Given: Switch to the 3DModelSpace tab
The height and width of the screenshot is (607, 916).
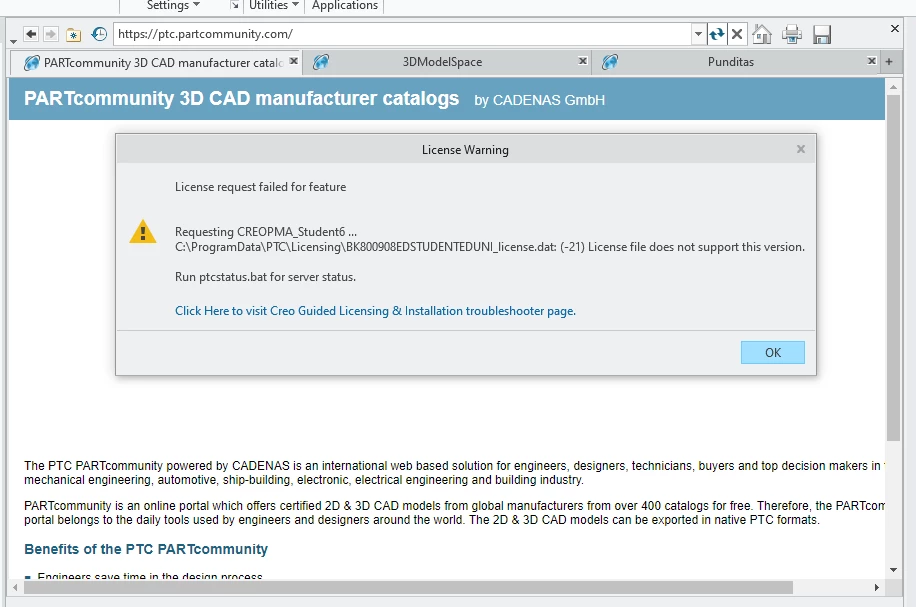Looking at the screenshot, I should 442,62.
